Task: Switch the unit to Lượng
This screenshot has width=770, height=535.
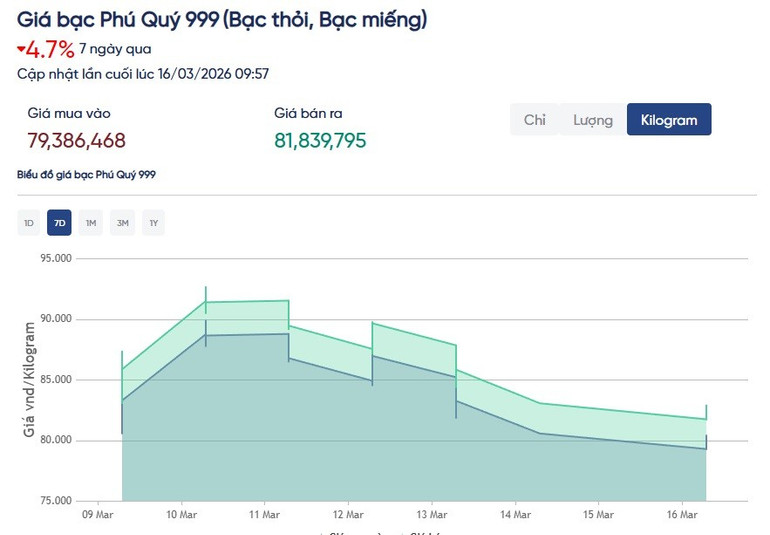Action: coord(592,120)
